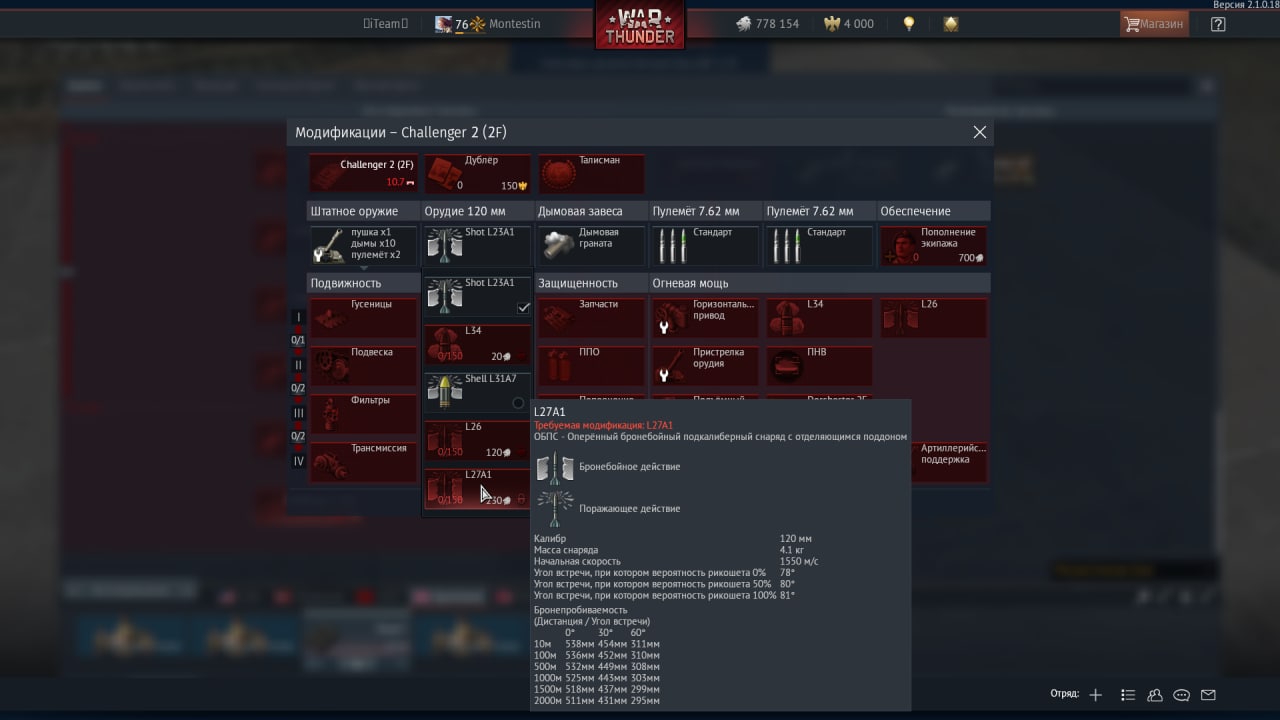Select Стандарт belt beside Пополнение экипажа

click(819, 246)
